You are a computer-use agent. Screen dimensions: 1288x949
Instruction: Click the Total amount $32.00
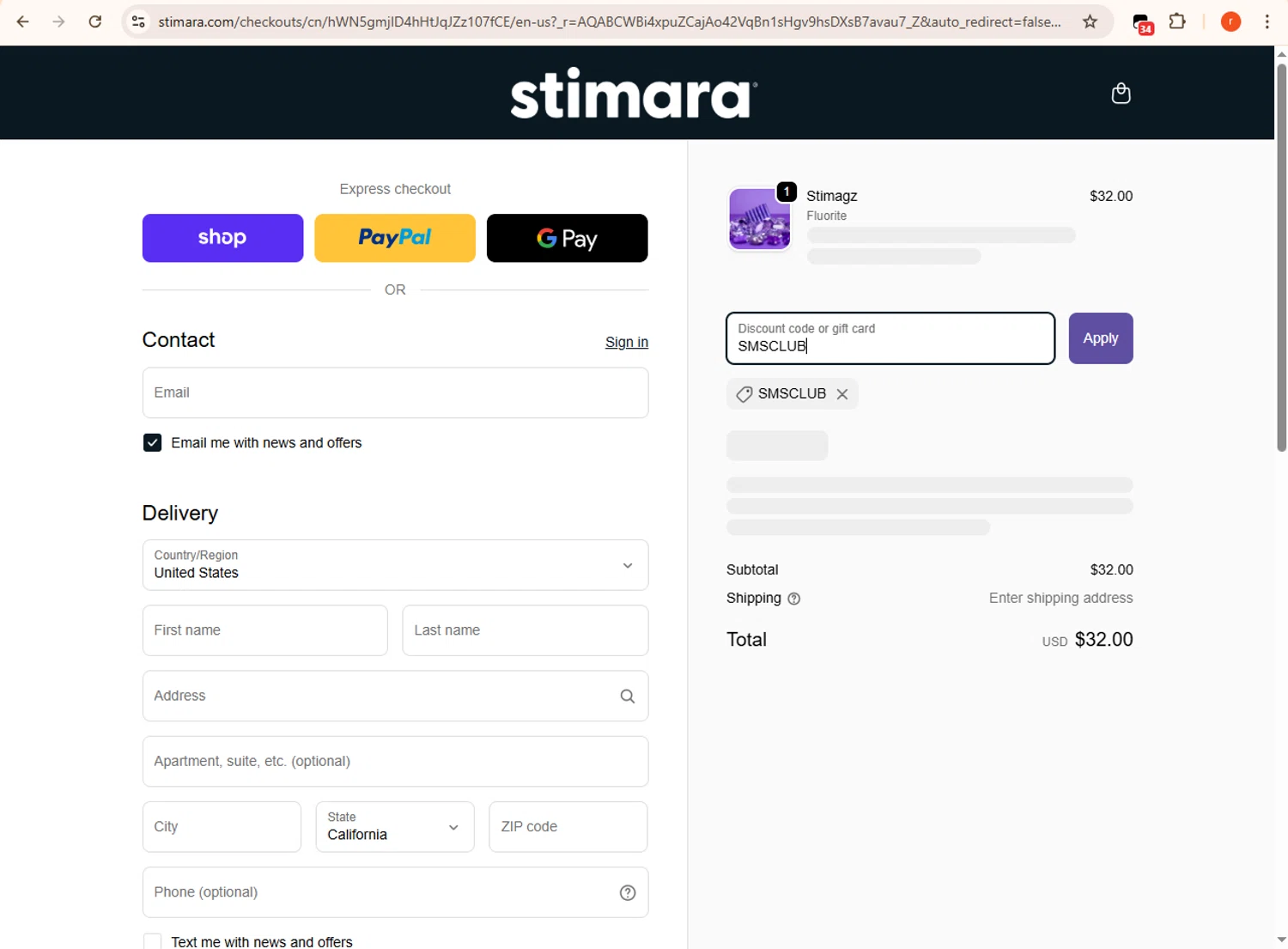coord(1103,640)
